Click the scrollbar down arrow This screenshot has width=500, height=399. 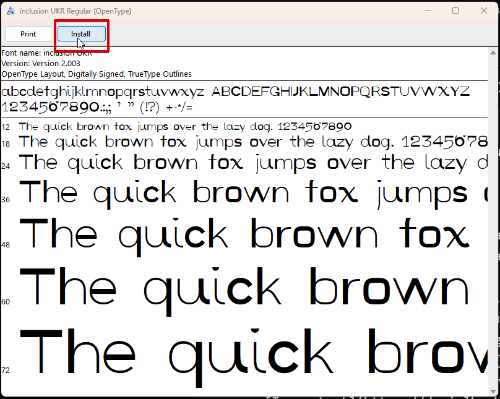pos(493,391)
